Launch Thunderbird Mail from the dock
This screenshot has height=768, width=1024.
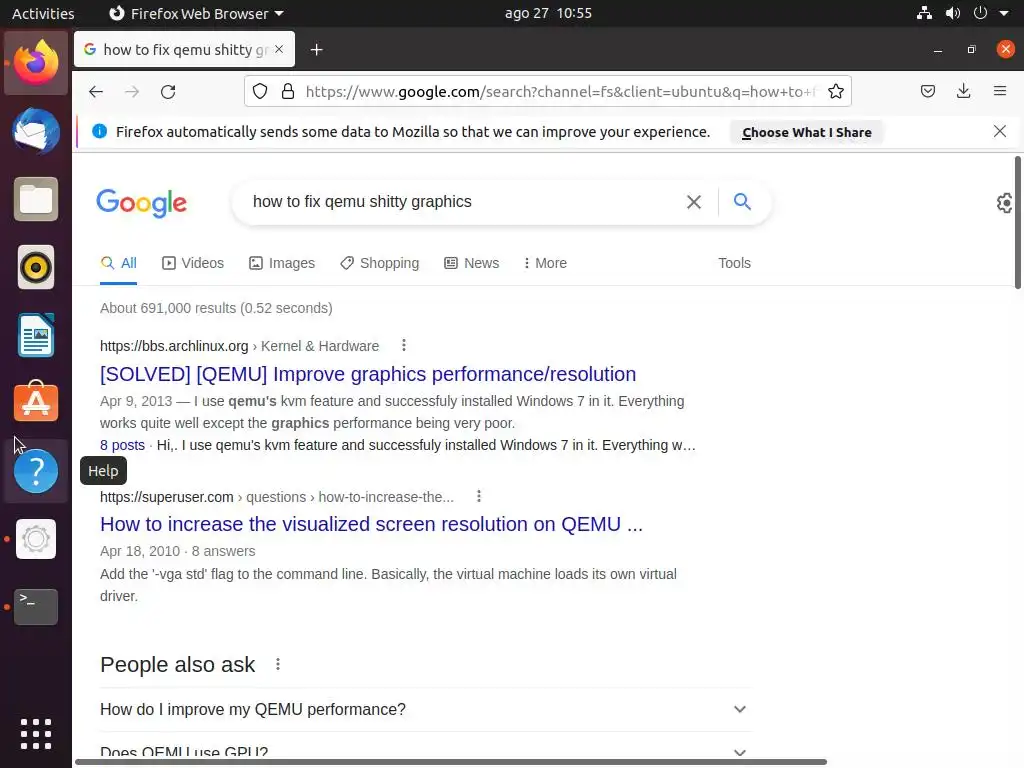tap(36, 131)
